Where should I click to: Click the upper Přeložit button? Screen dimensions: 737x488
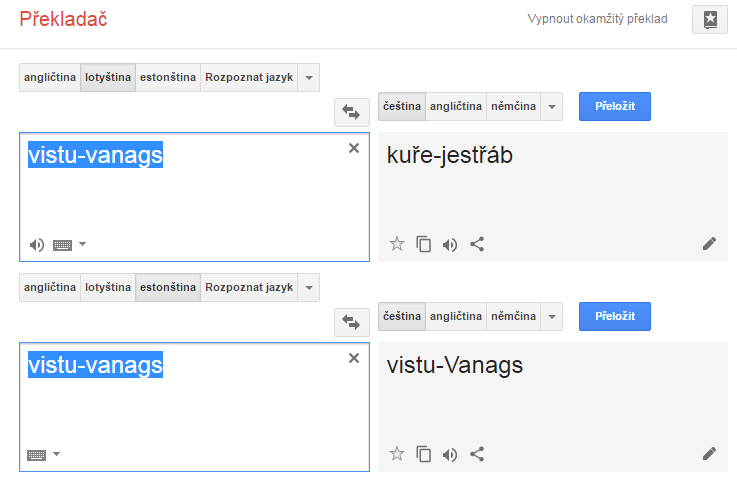click(x=615, y=106)
